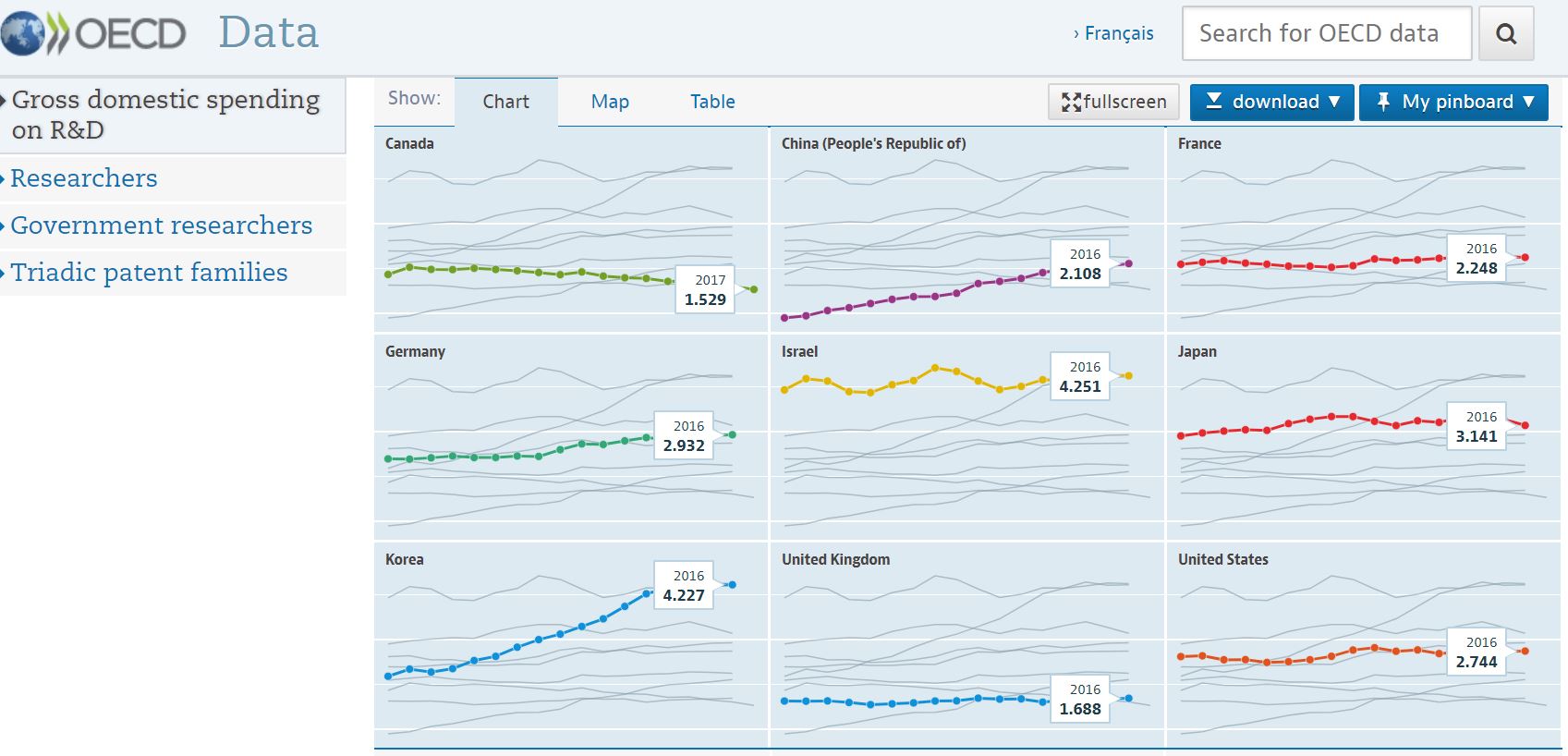Viewport: 1568px width, 756px height.
Task: Click the Data heading link
Action: 269,33
